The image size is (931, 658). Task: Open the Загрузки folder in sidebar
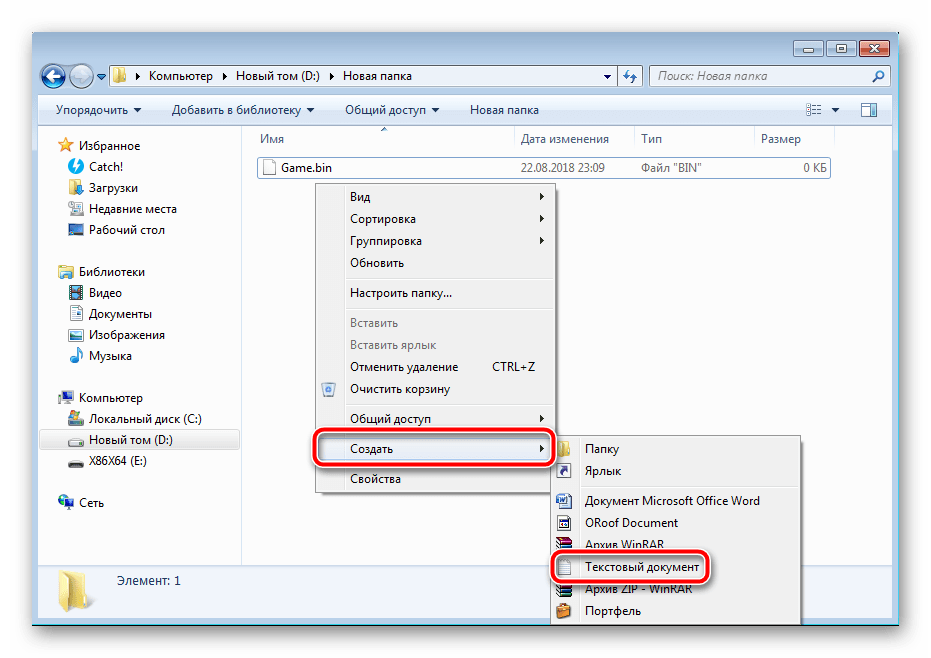tap(76, 188)
